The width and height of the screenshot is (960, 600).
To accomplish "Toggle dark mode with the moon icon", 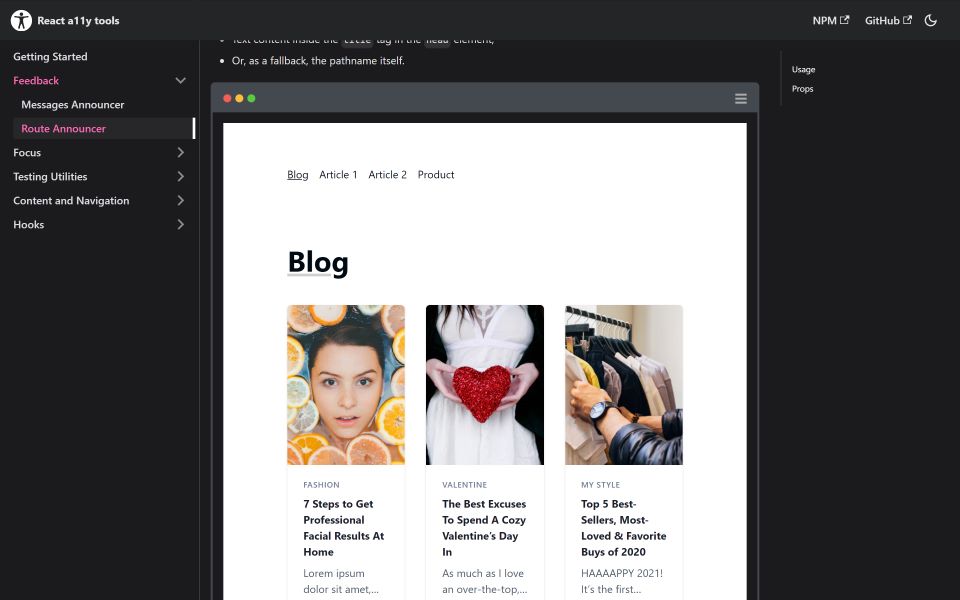I will 931,20.
